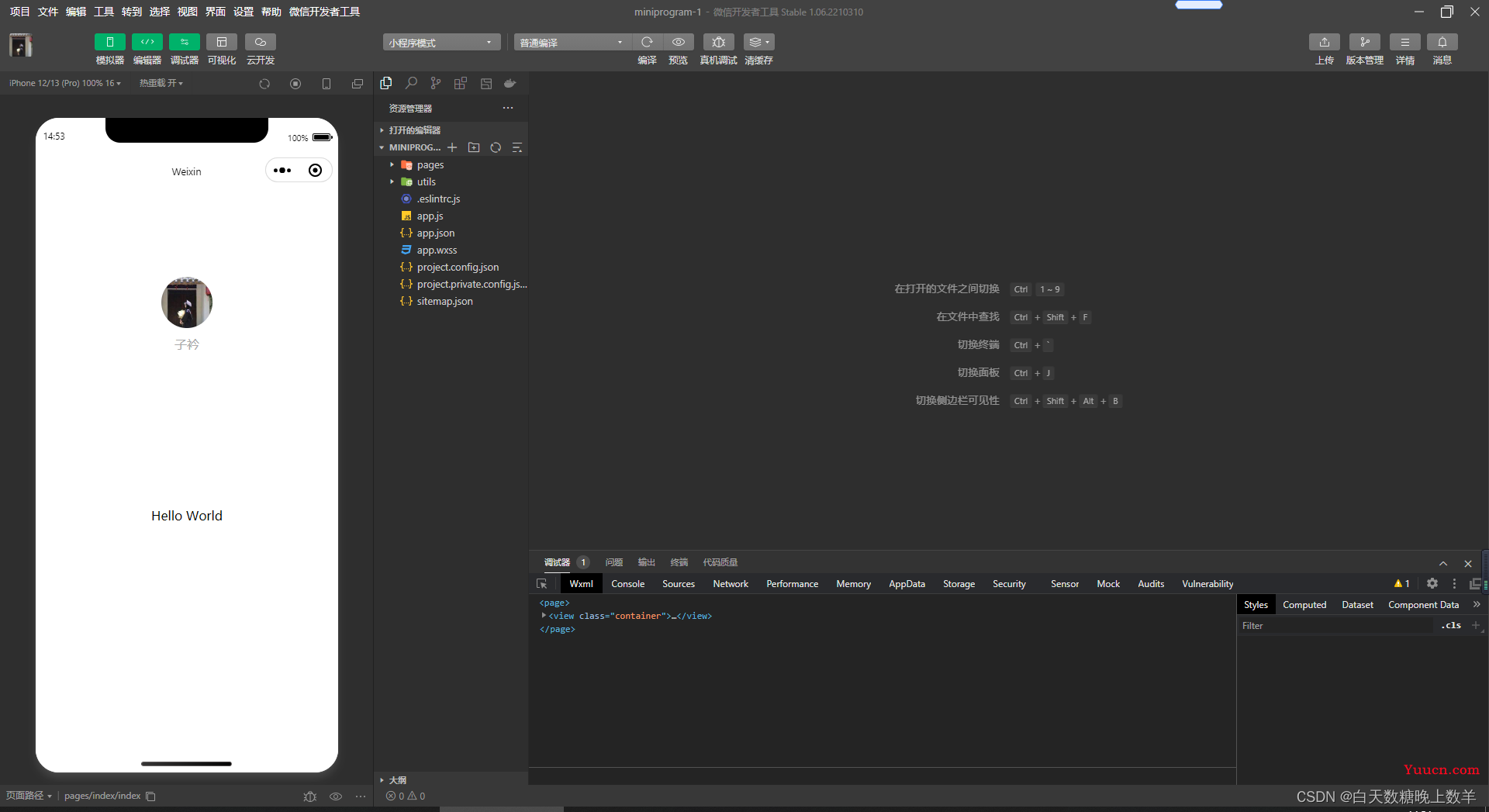Open Version Management (版本管理)

click(x=1364, y=42)
